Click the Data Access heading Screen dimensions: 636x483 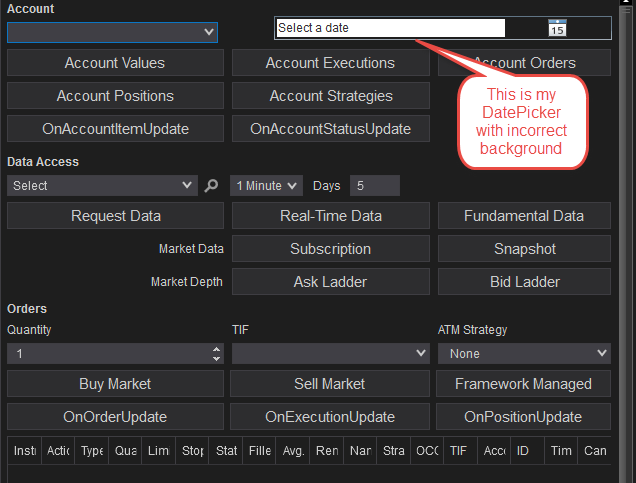[43, 162]
